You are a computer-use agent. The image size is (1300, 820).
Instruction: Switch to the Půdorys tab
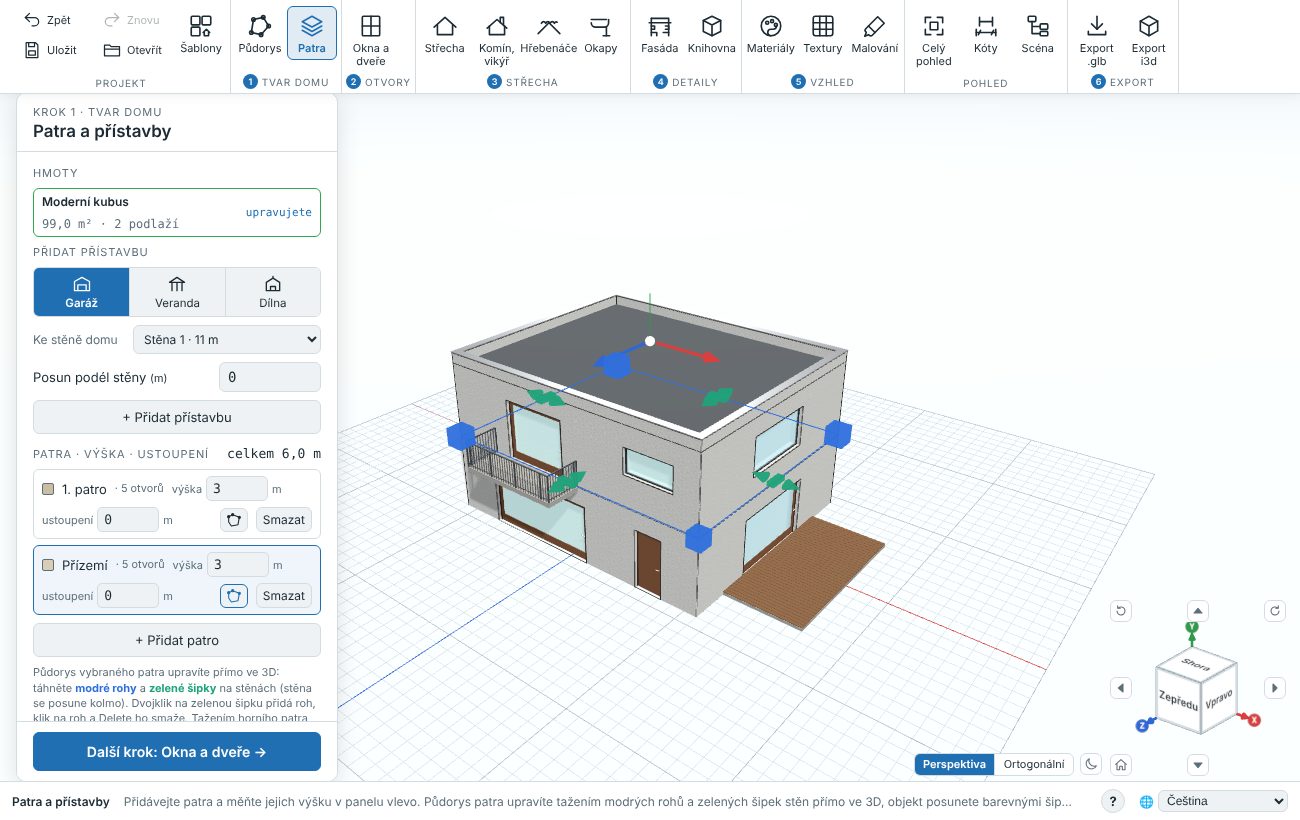click(x=260, y=34)
